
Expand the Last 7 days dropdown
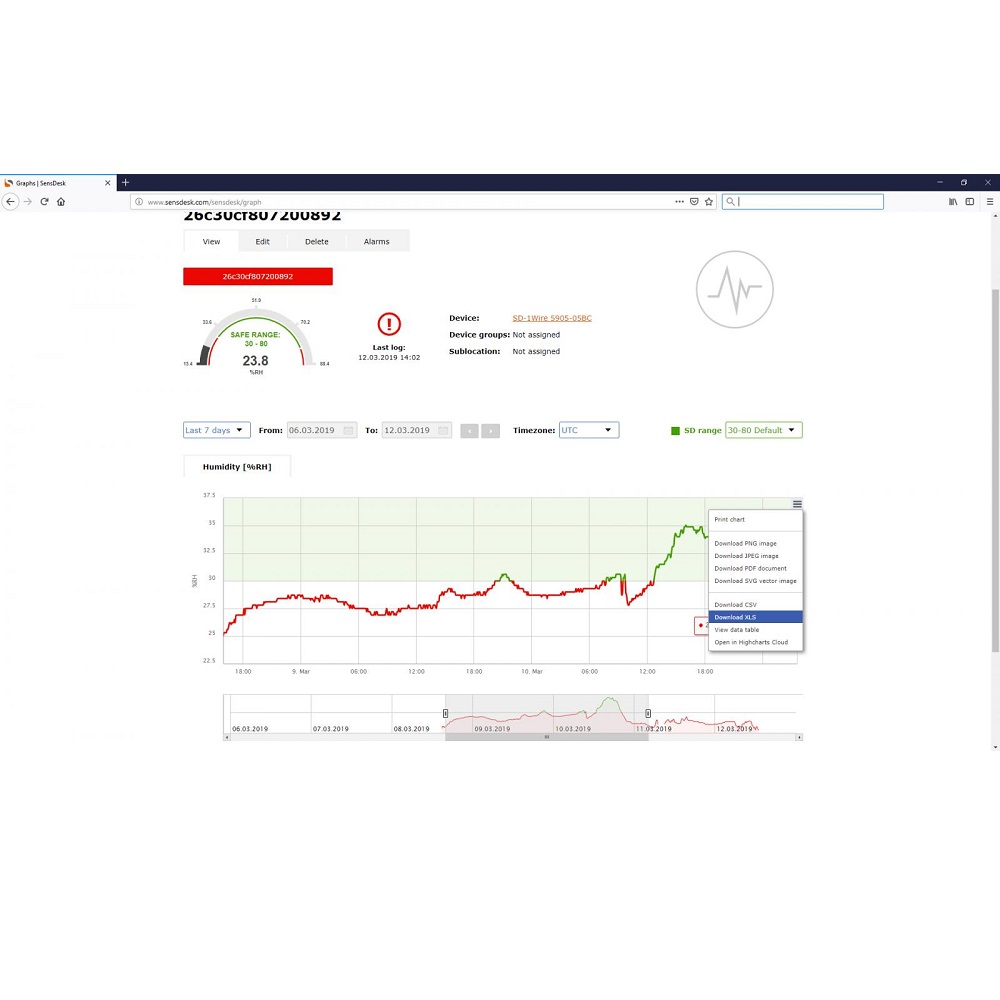point(216,431)
